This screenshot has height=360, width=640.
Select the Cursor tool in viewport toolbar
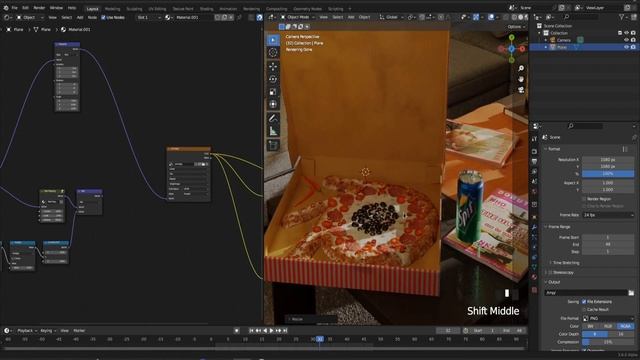point(273,53)
